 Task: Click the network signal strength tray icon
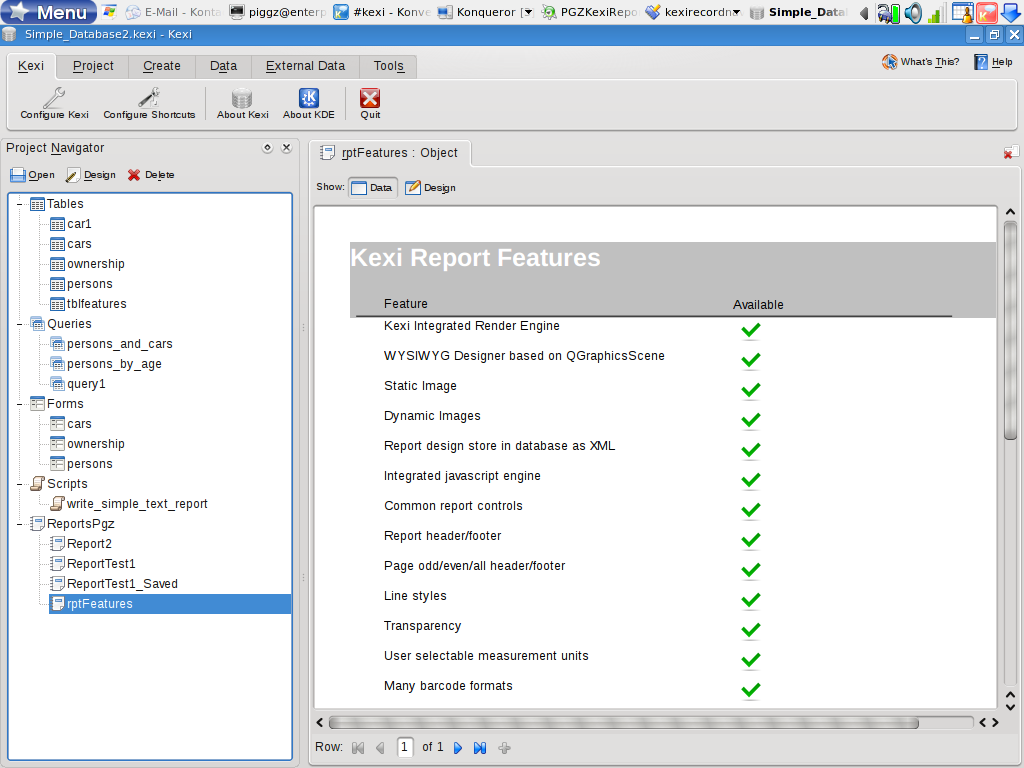click(935, 12)
